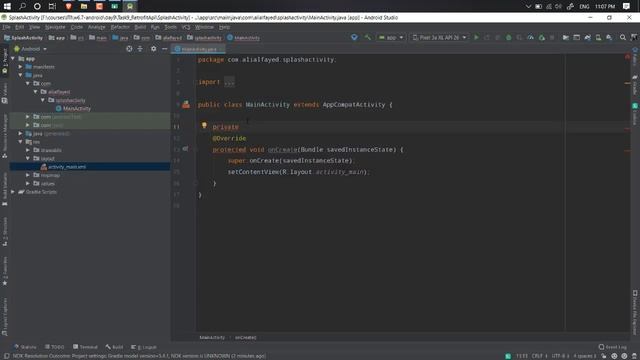
Task: Collapse the app module node
Action: tap(13, 58)
